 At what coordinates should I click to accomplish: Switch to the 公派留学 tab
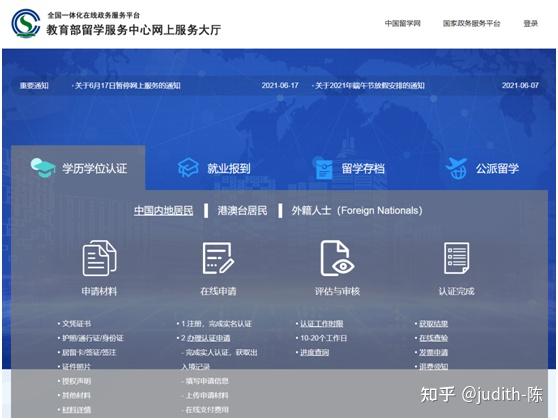tap(483, 168)
